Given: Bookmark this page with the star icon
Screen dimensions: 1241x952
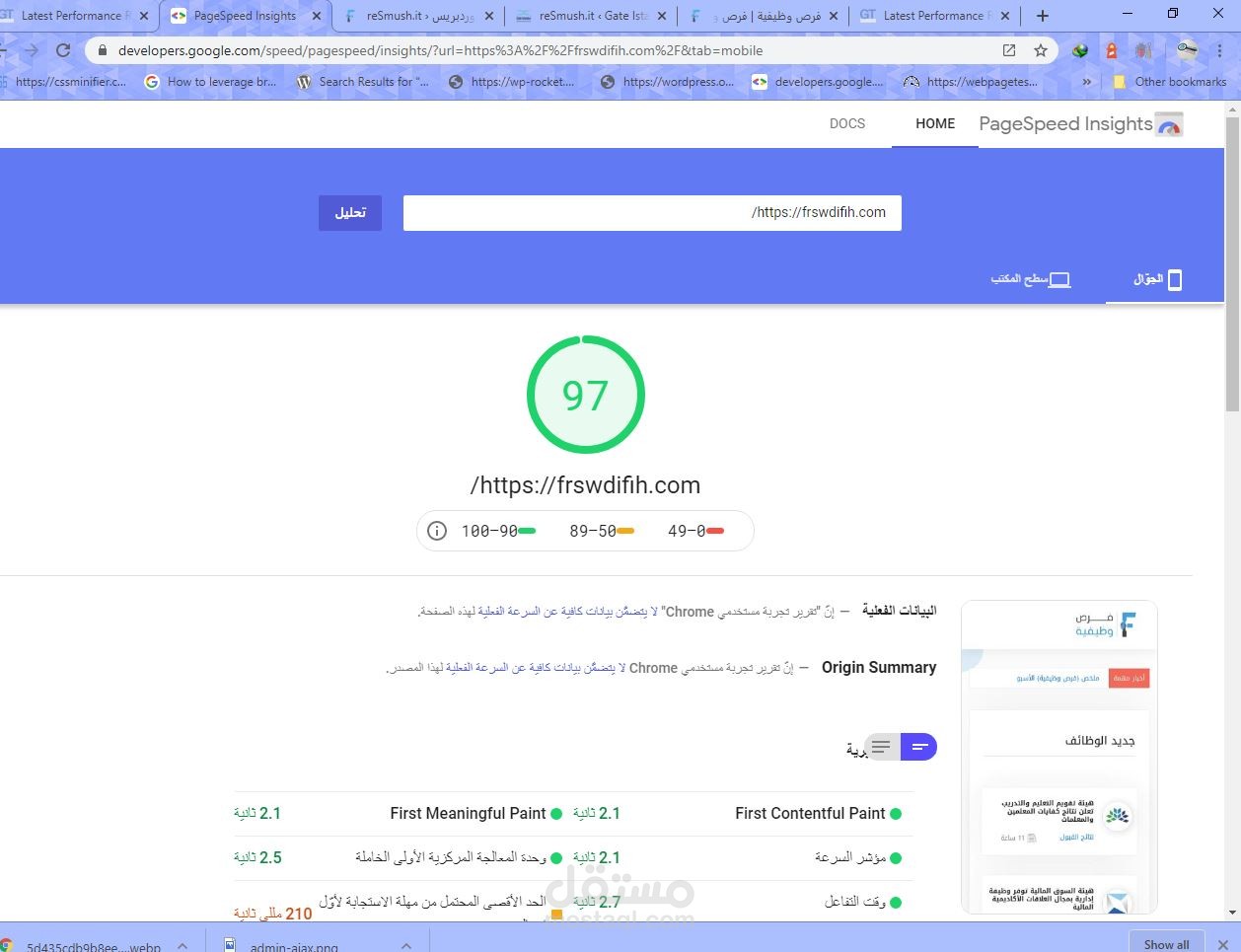Looking at the screenshot, I should point(1040,50).
